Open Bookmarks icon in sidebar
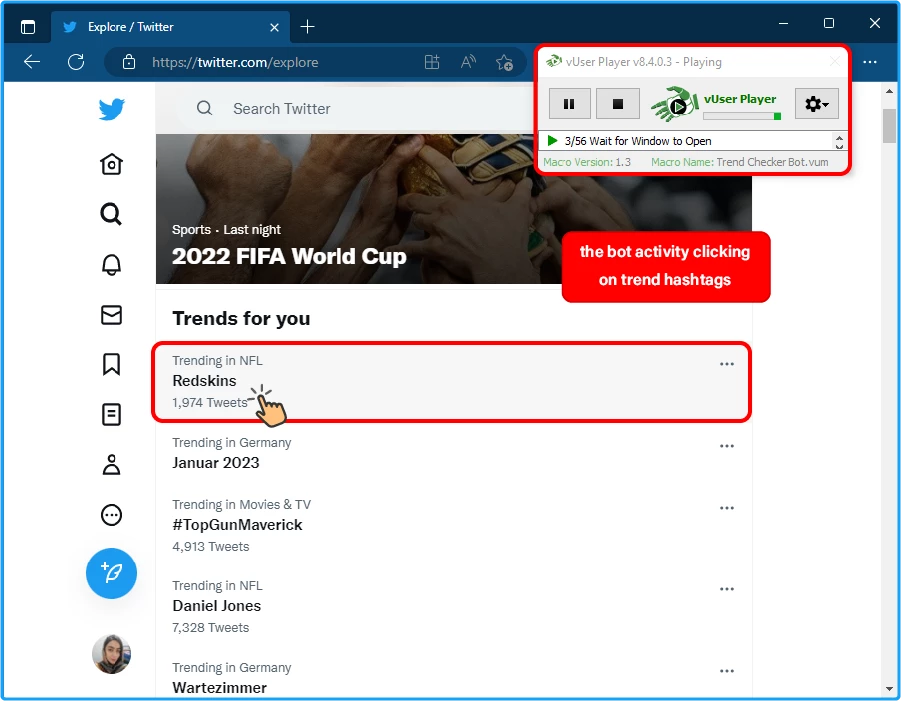Viewport: 901px width, 701px height. pyautogui.click(x=111, y=364)
